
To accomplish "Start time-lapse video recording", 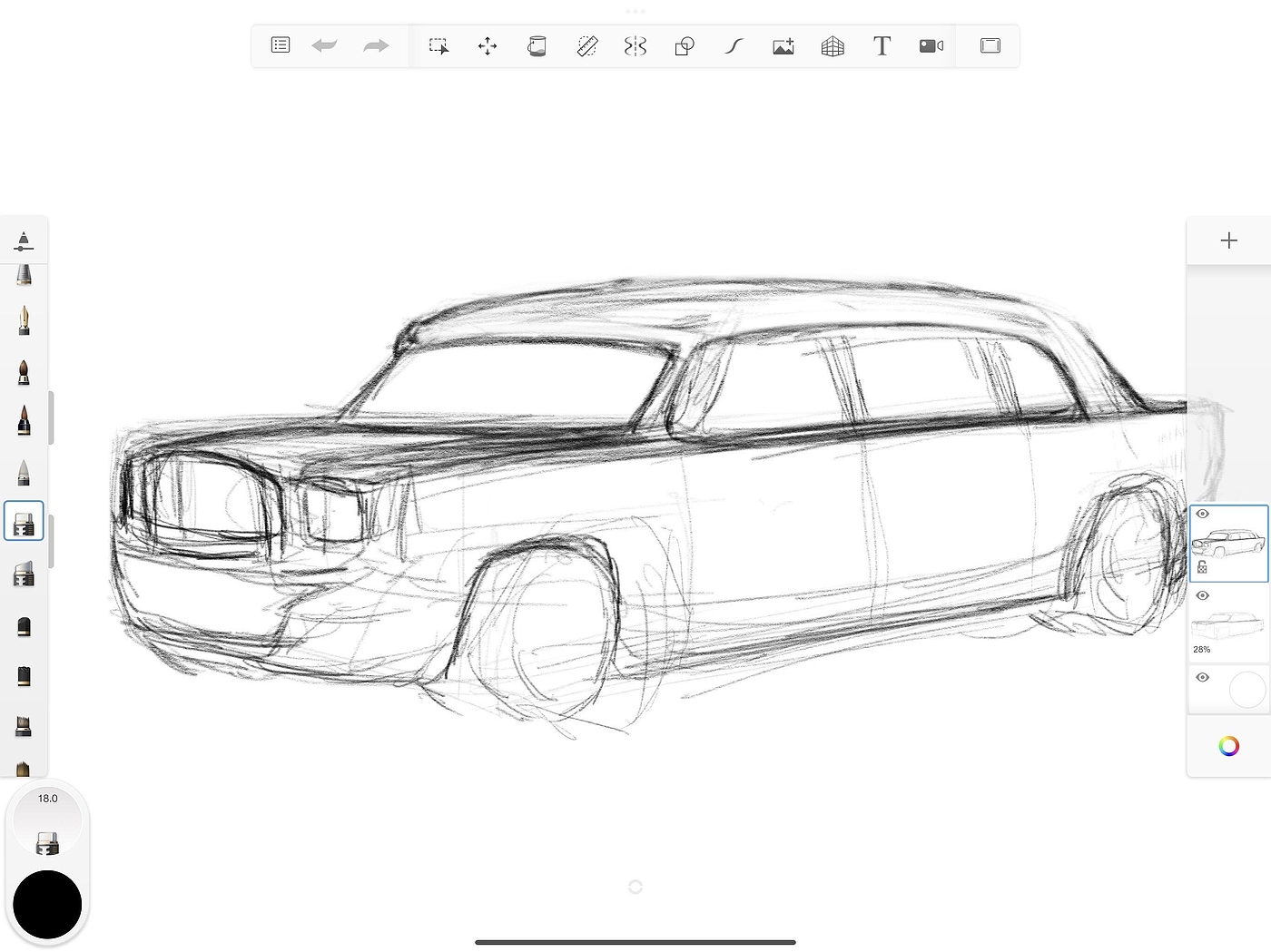I will [931, 45].
